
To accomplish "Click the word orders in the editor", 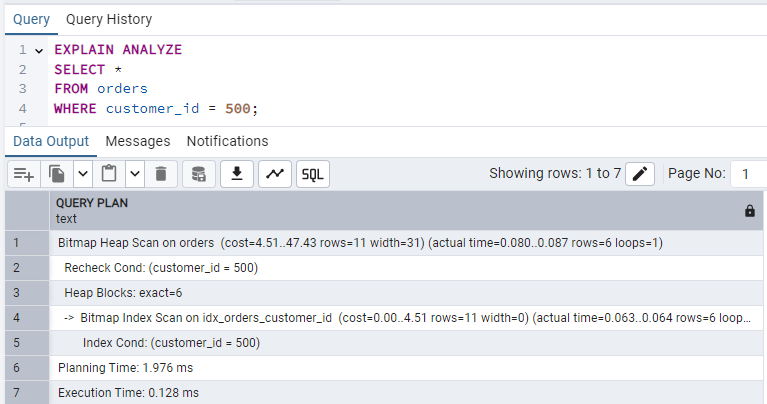I will point(122,89).
